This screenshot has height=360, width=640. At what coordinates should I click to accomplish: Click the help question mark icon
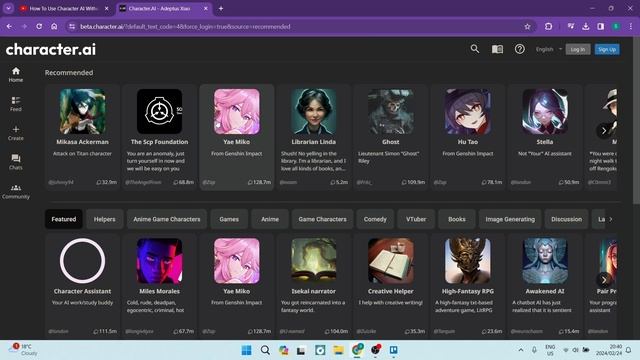point(520,49)
